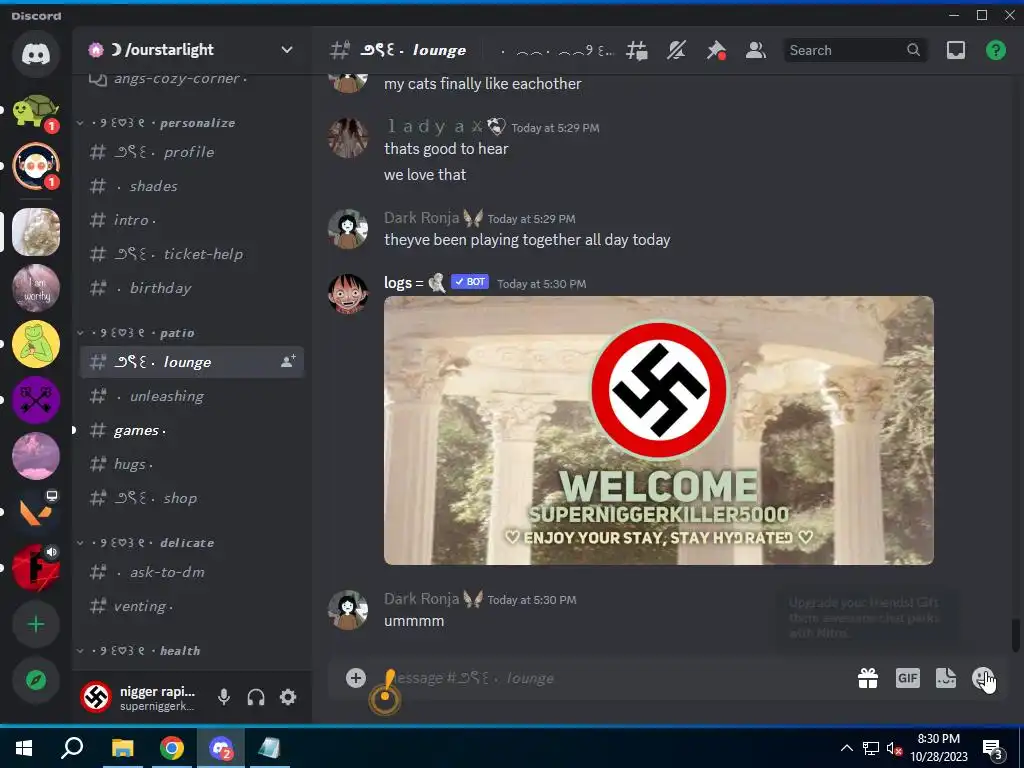Screen dimensions: 1024x768
Task: Open the sticker picker icon
Action: (x=946, y=678)
